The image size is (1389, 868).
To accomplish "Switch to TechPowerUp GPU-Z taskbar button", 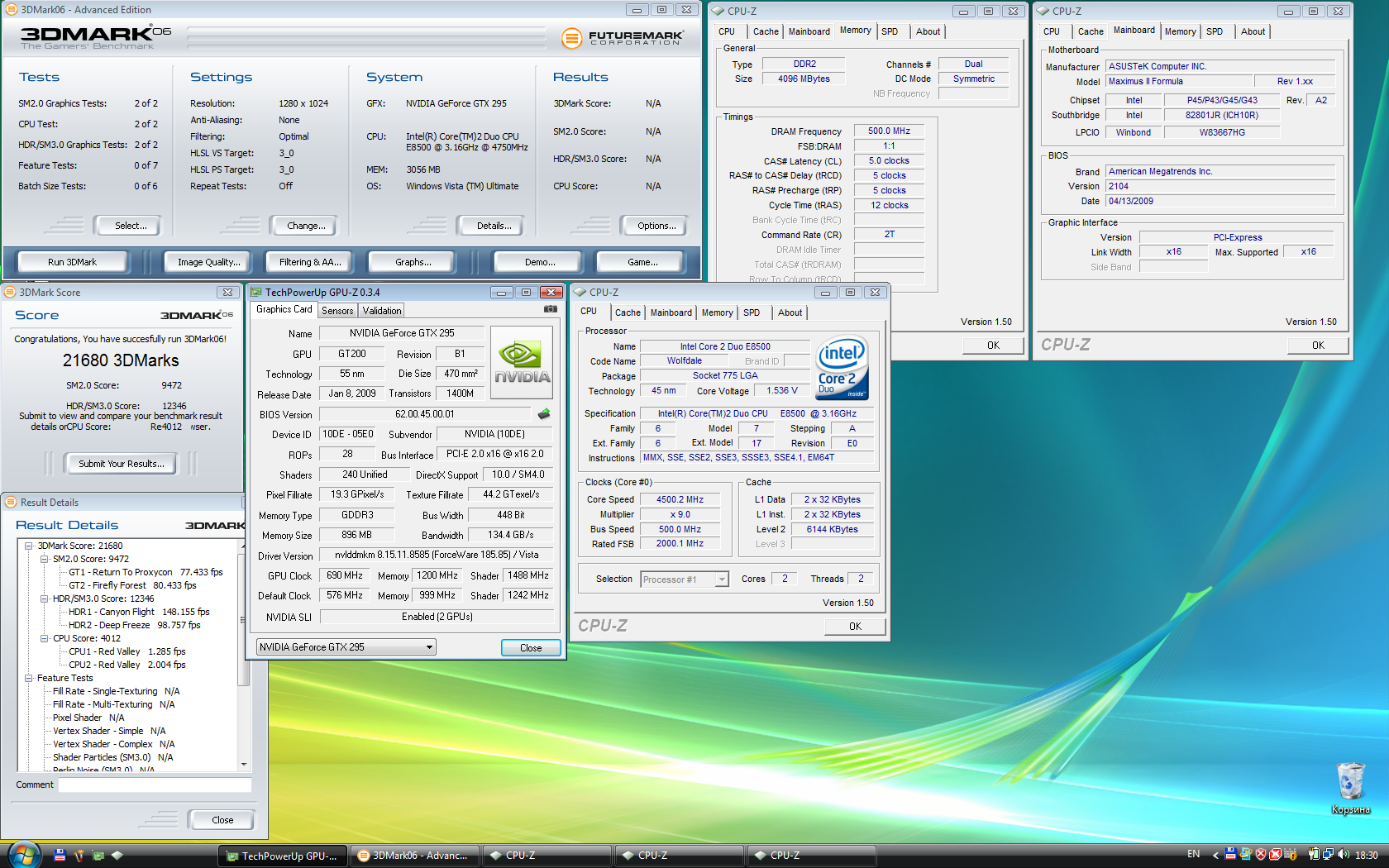I will pos(283,856).
